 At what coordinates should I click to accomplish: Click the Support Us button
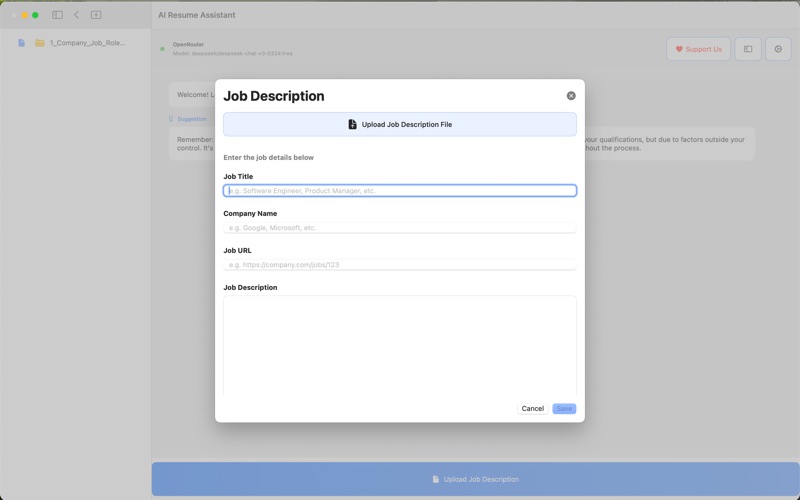698,49
